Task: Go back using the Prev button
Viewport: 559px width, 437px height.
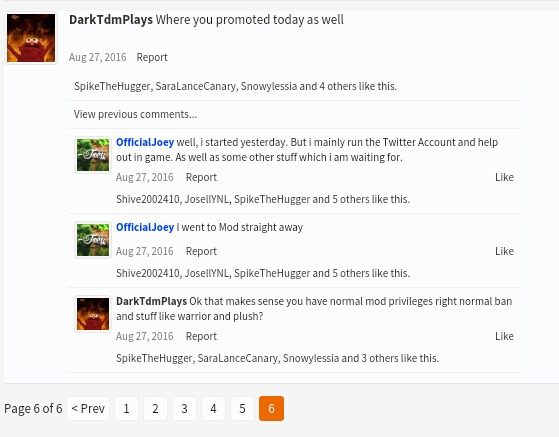Action: [x=88, y=408]
